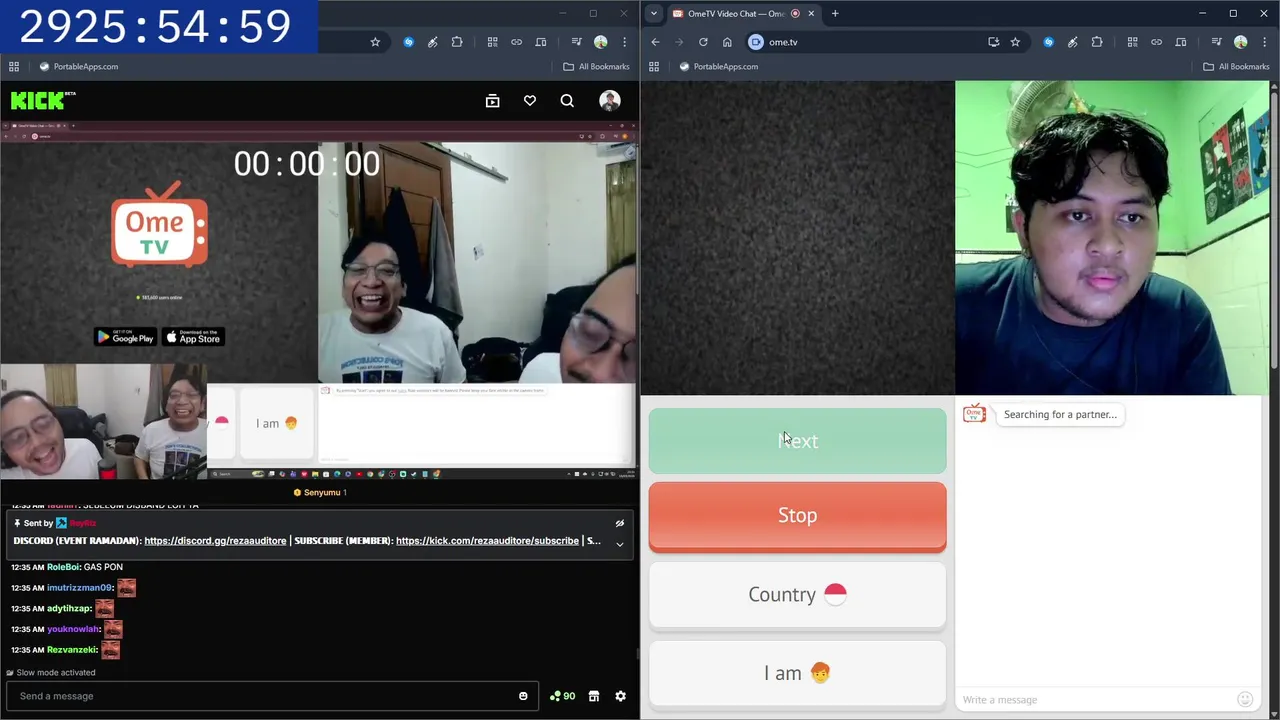Open the Kick profile avatar menu
Screen dimensions: 1280x720
pos(610,100)
